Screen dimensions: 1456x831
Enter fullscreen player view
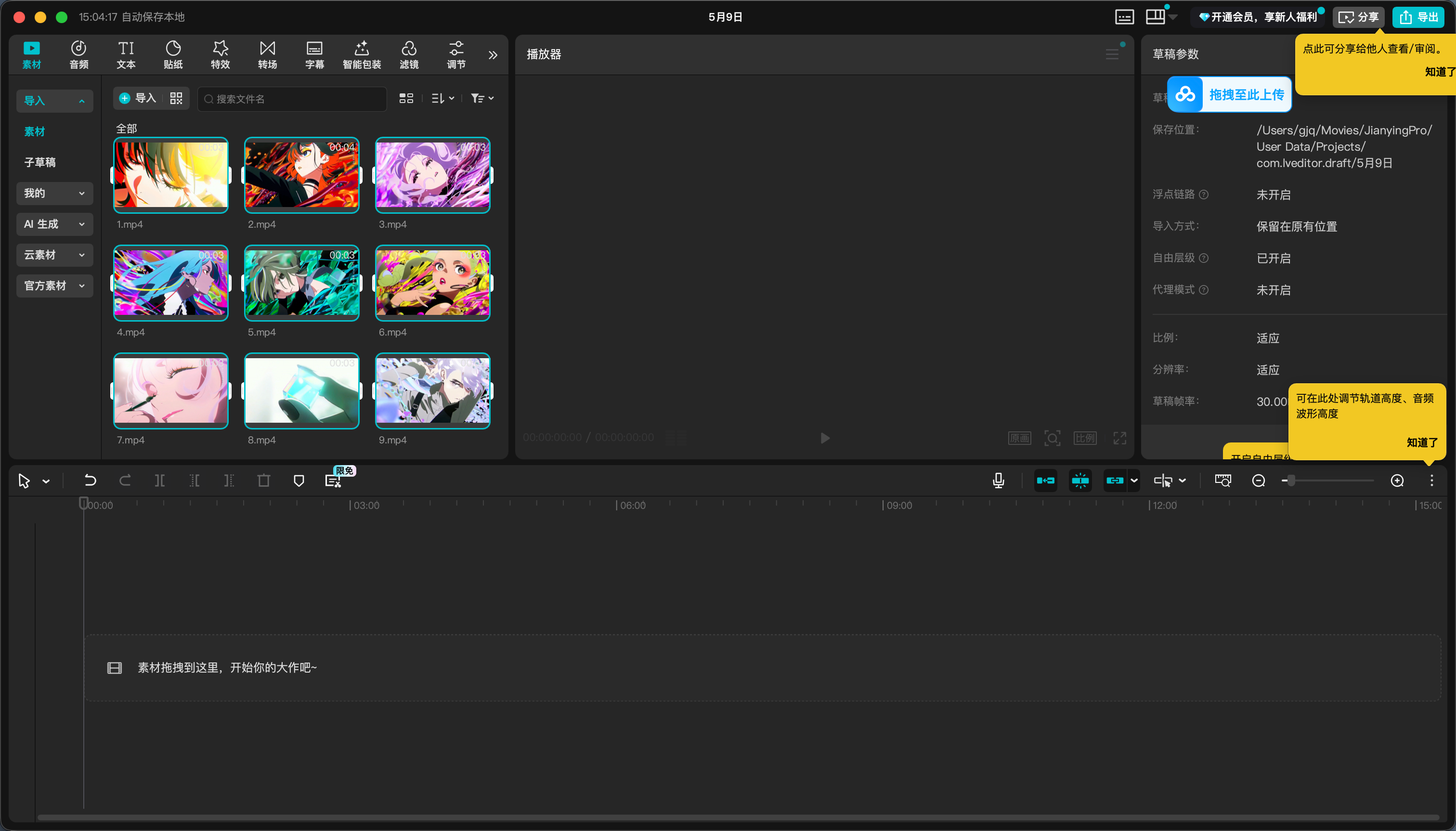click(x=1120, y=438)
